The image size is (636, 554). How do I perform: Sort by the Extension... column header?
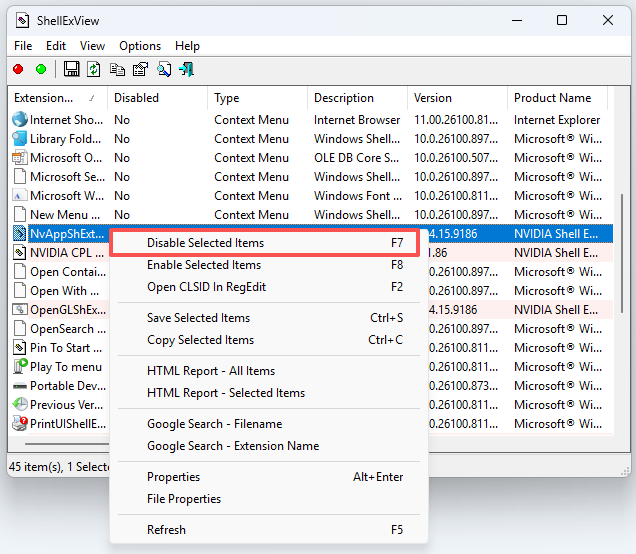click(x=58, y=98)
